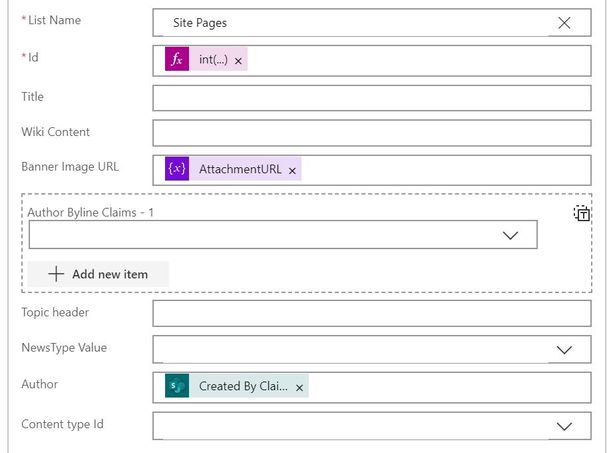The height and width of the screenshot is (453, 615).
Task: Clear the Site Pages list name
Action: [x=564, y=23]
